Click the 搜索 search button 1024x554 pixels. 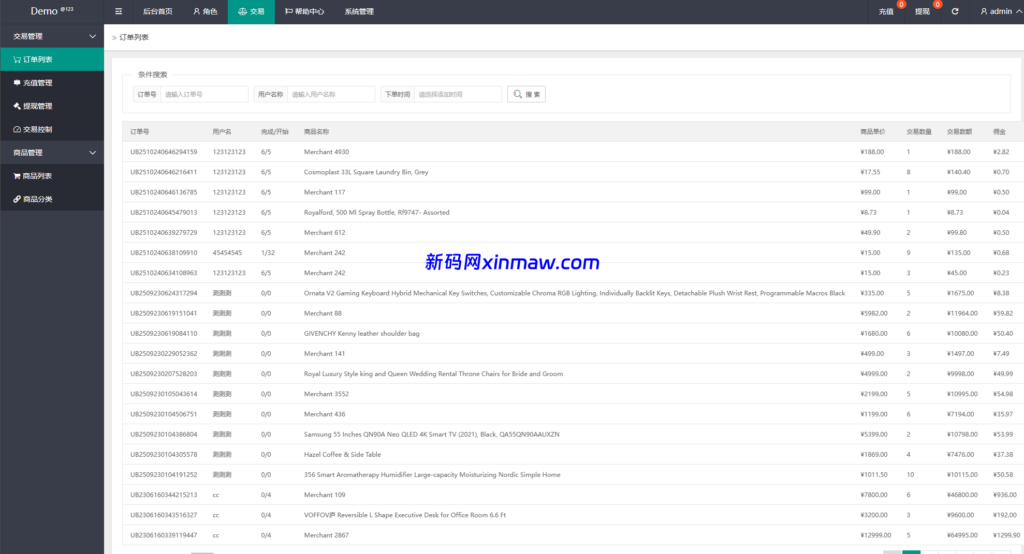[526, 94]
